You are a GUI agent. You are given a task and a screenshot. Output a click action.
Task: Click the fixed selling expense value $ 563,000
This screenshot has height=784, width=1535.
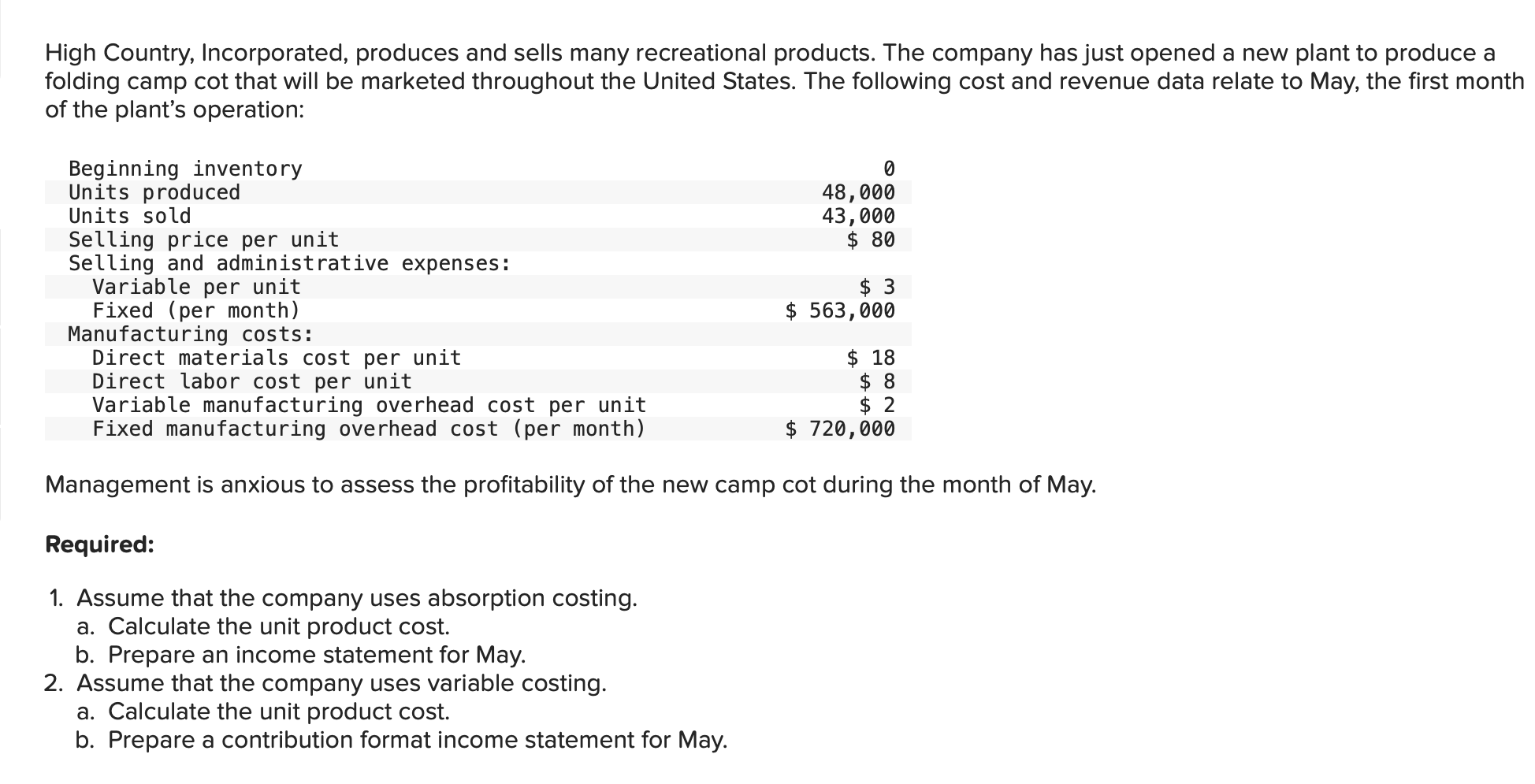[840, 310]
